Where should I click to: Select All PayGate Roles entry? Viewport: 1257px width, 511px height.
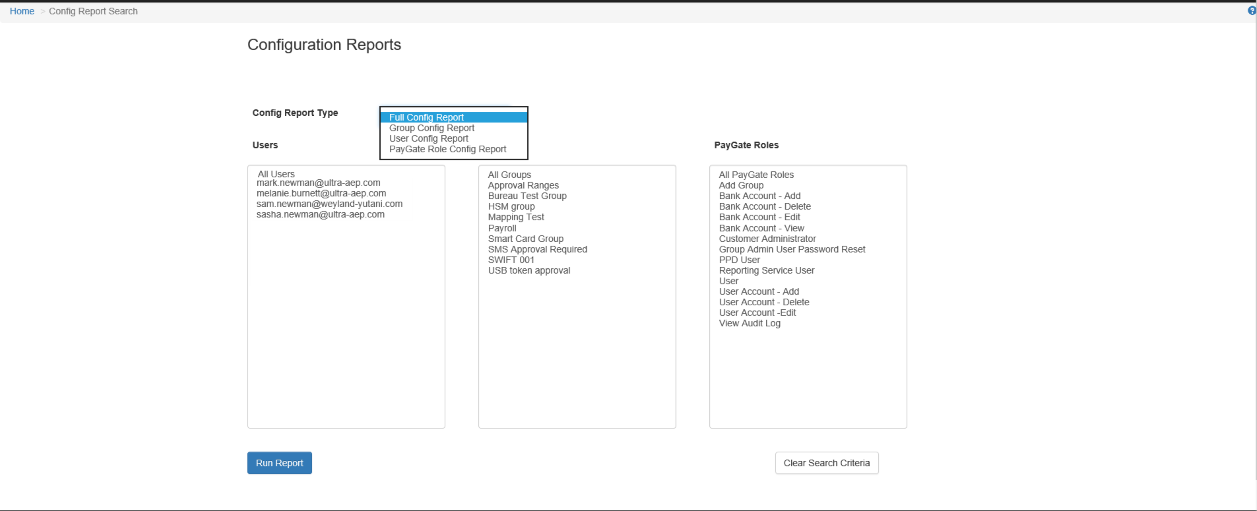tap(756, 175)
